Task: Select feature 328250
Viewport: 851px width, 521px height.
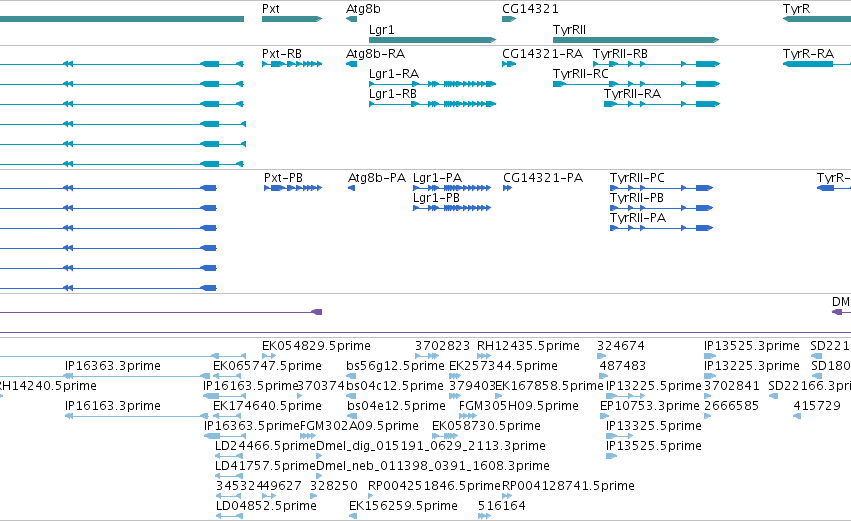Action: click(x=334, y=486)
